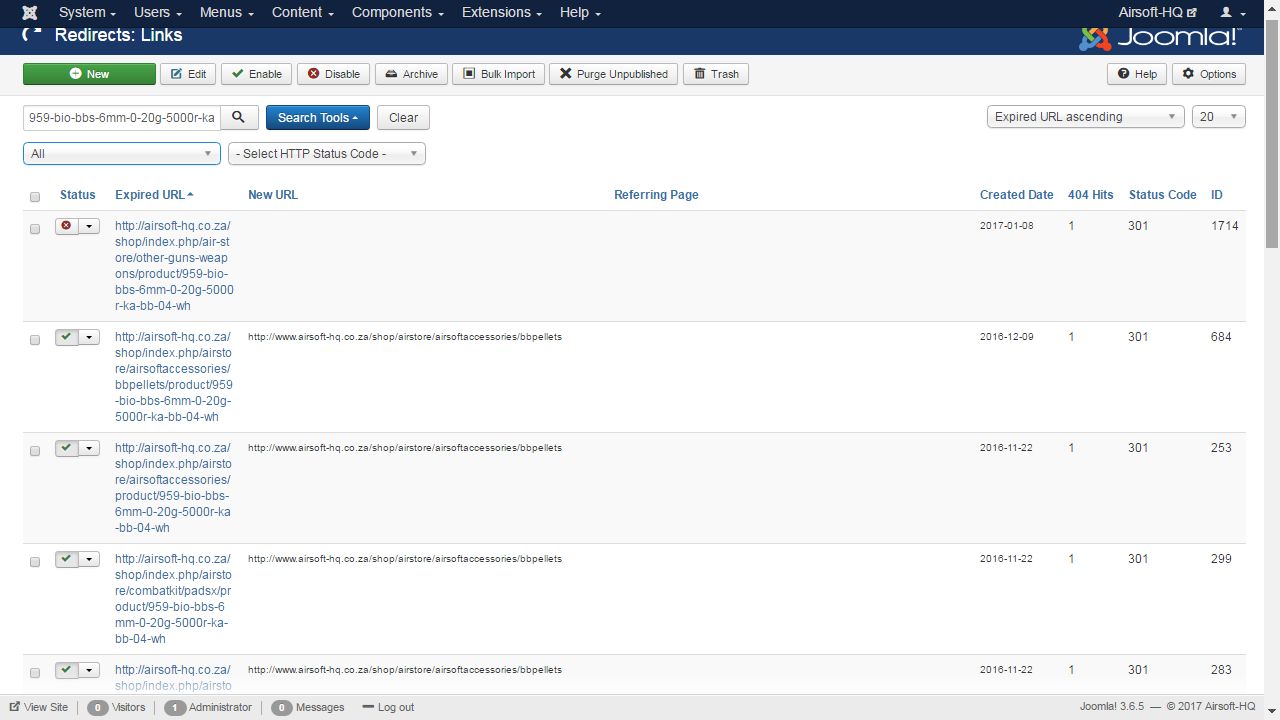Open the expired URL link for ID 253
Viewport: 1280px width, 720px height.
click(x=173, y=488)
